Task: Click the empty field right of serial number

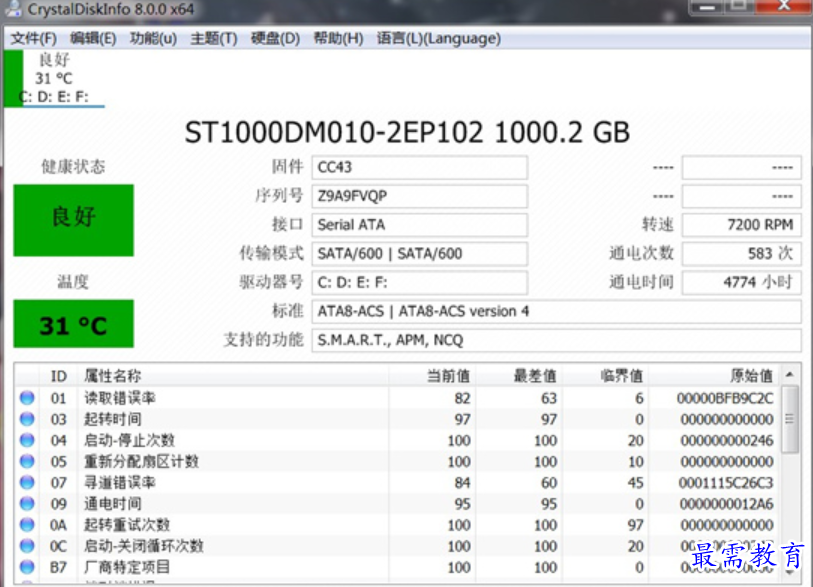Action: [741, 196]
